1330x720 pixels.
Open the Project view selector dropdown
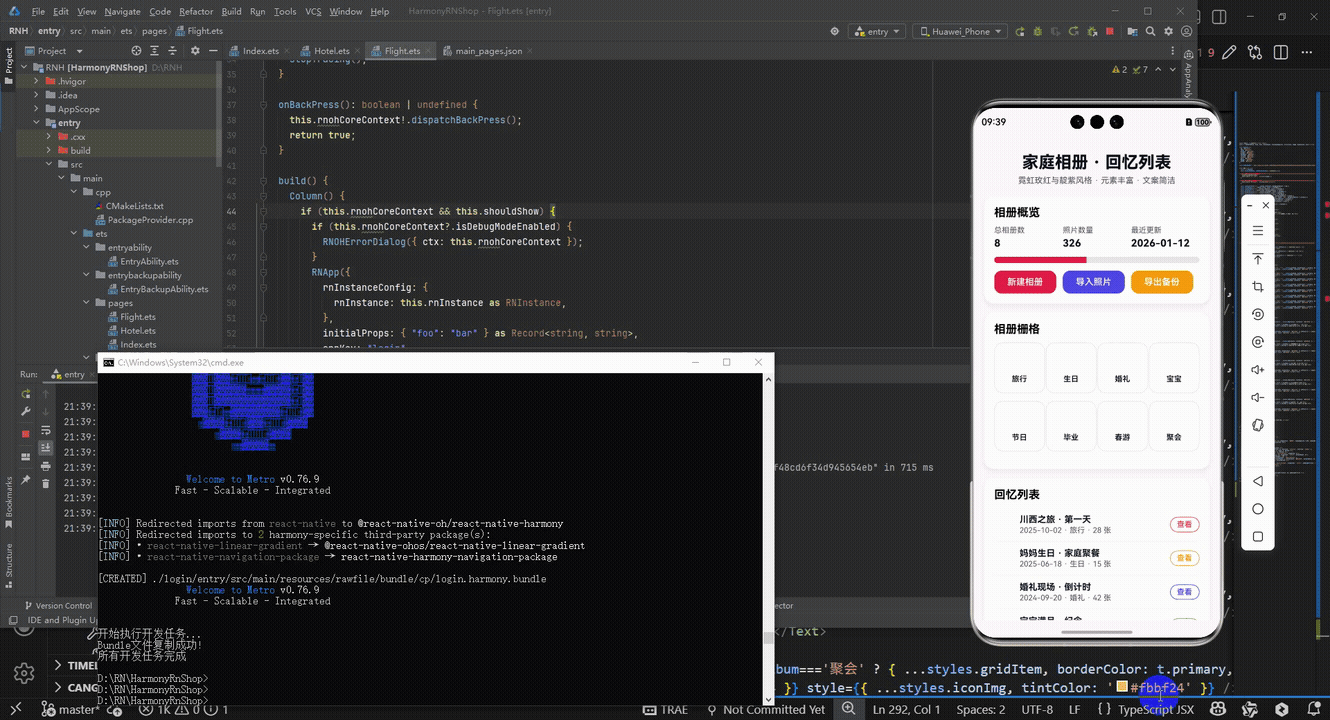click(x=52, y=51)
